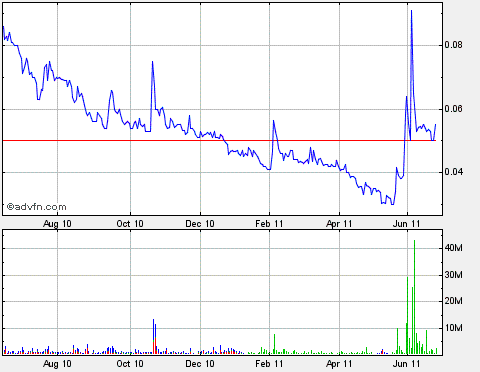Click Feb 11 label under volume chart
The width and height of the screenshot is (480, 372).
[x=269, y=363]
